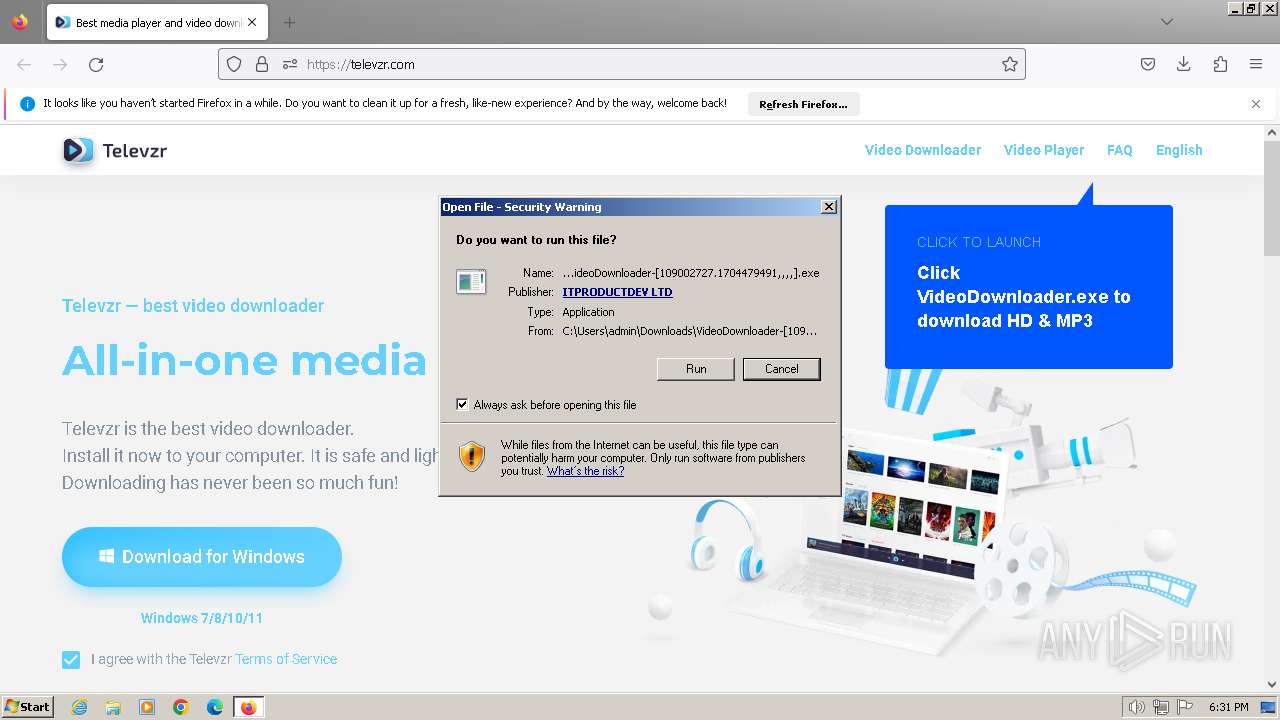
Task: Open tracking protection shield icon
Action: (x=234, y=64)
